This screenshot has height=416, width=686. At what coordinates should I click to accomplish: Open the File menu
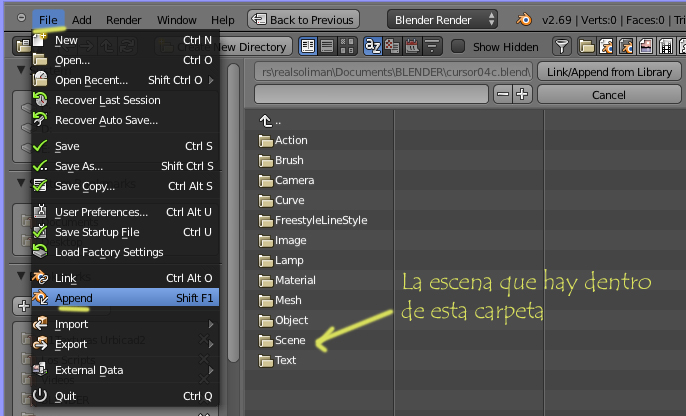click(48, 20)
